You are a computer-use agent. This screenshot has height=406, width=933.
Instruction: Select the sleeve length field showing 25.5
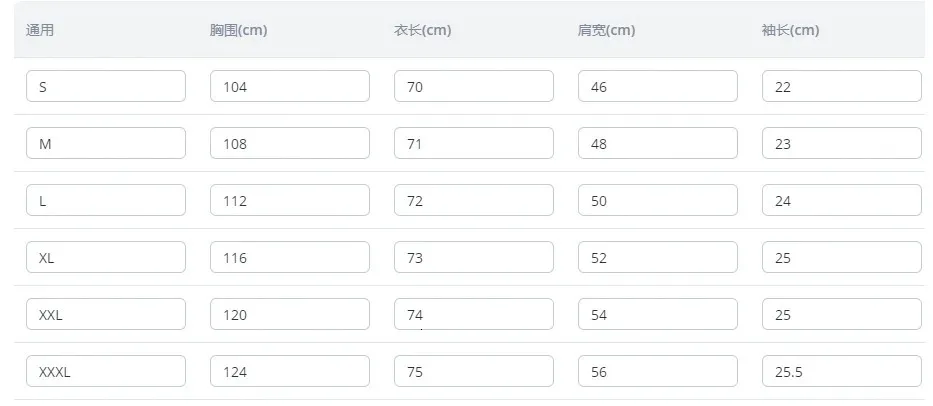(x=841, y=371)
